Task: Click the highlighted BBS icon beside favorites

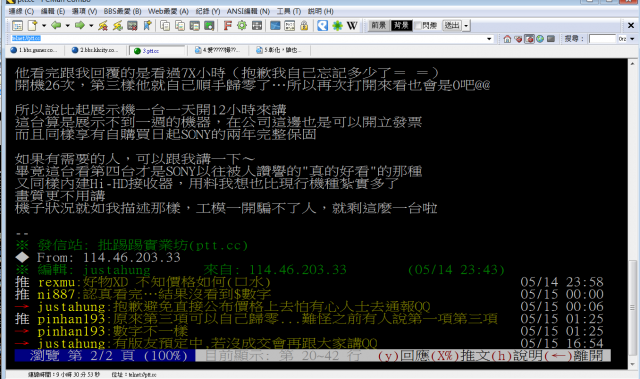Action: click(x=529, y=39)
